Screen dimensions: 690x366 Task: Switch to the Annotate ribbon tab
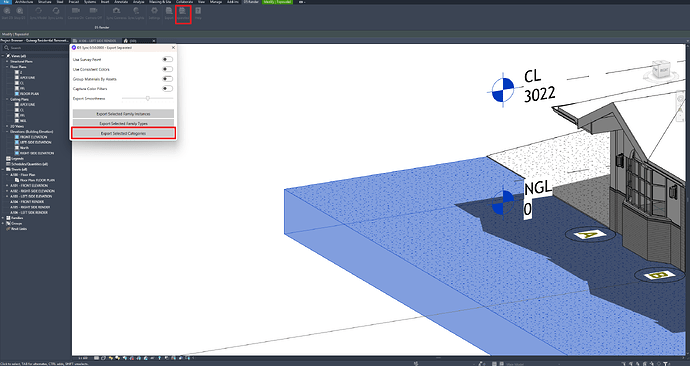[x=121, y=2]
